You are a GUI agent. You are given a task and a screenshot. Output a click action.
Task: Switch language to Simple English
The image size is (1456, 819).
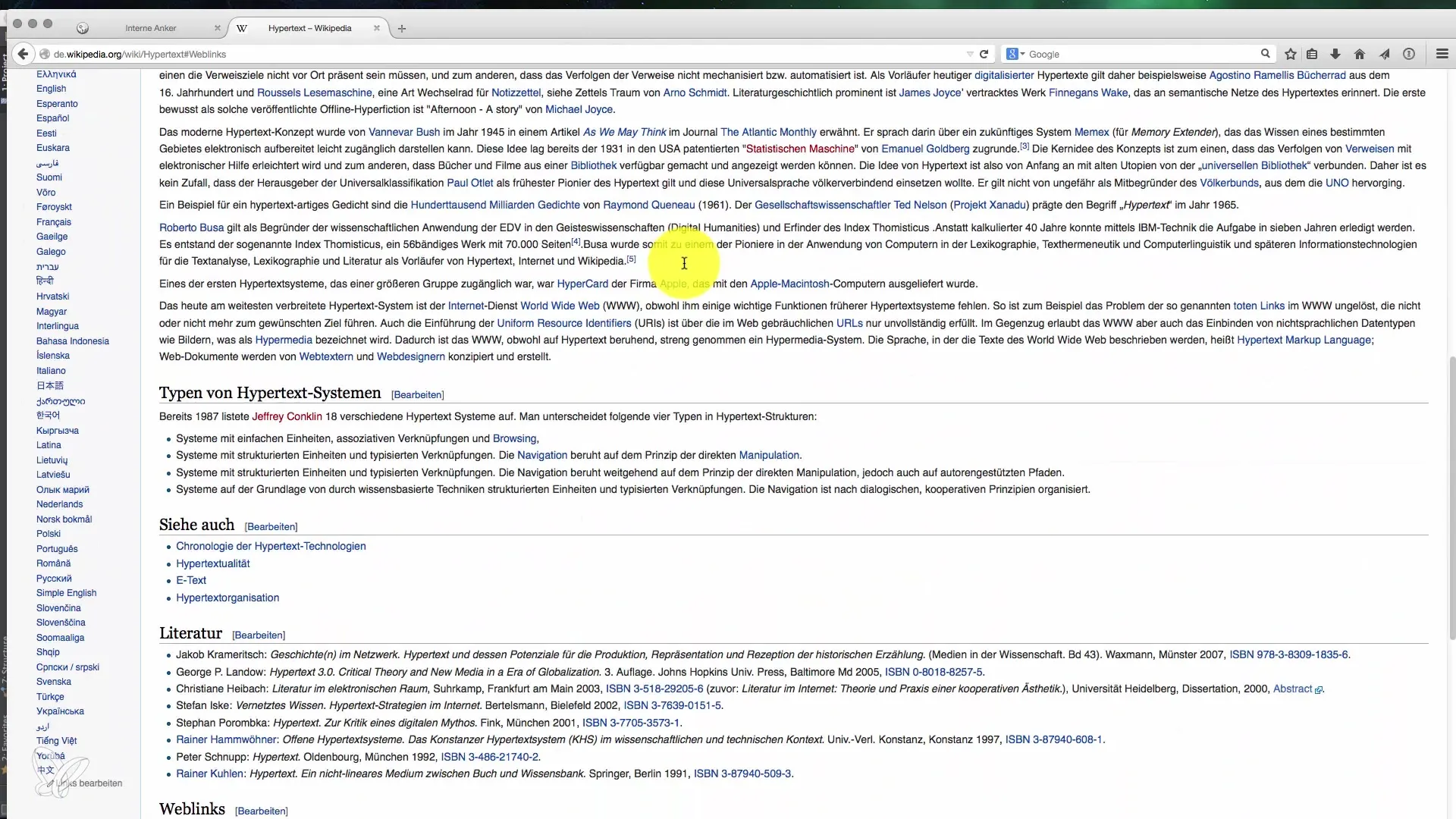pos(66,593)
